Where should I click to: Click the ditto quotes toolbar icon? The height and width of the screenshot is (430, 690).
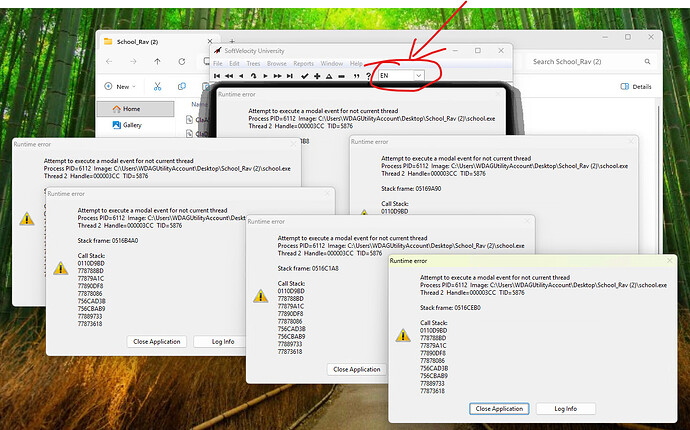356,76
